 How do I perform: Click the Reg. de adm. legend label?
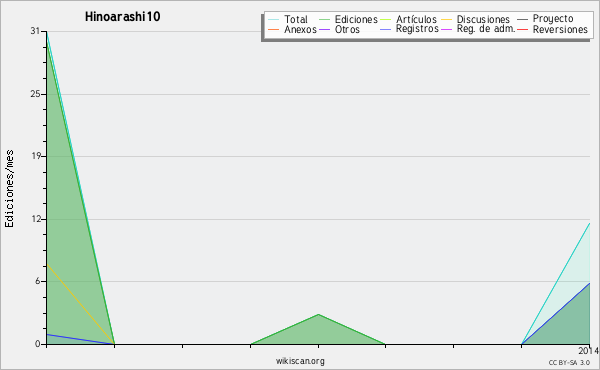[486, 29]
